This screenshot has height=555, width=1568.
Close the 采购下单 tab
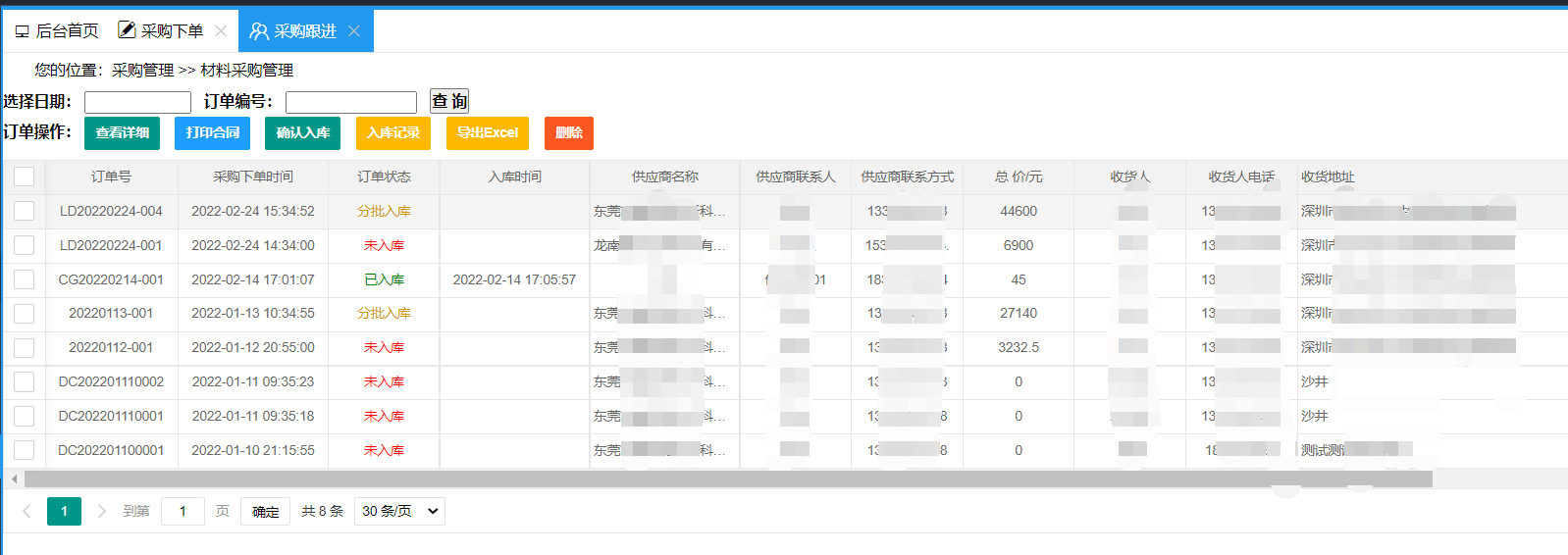point(221,31)
